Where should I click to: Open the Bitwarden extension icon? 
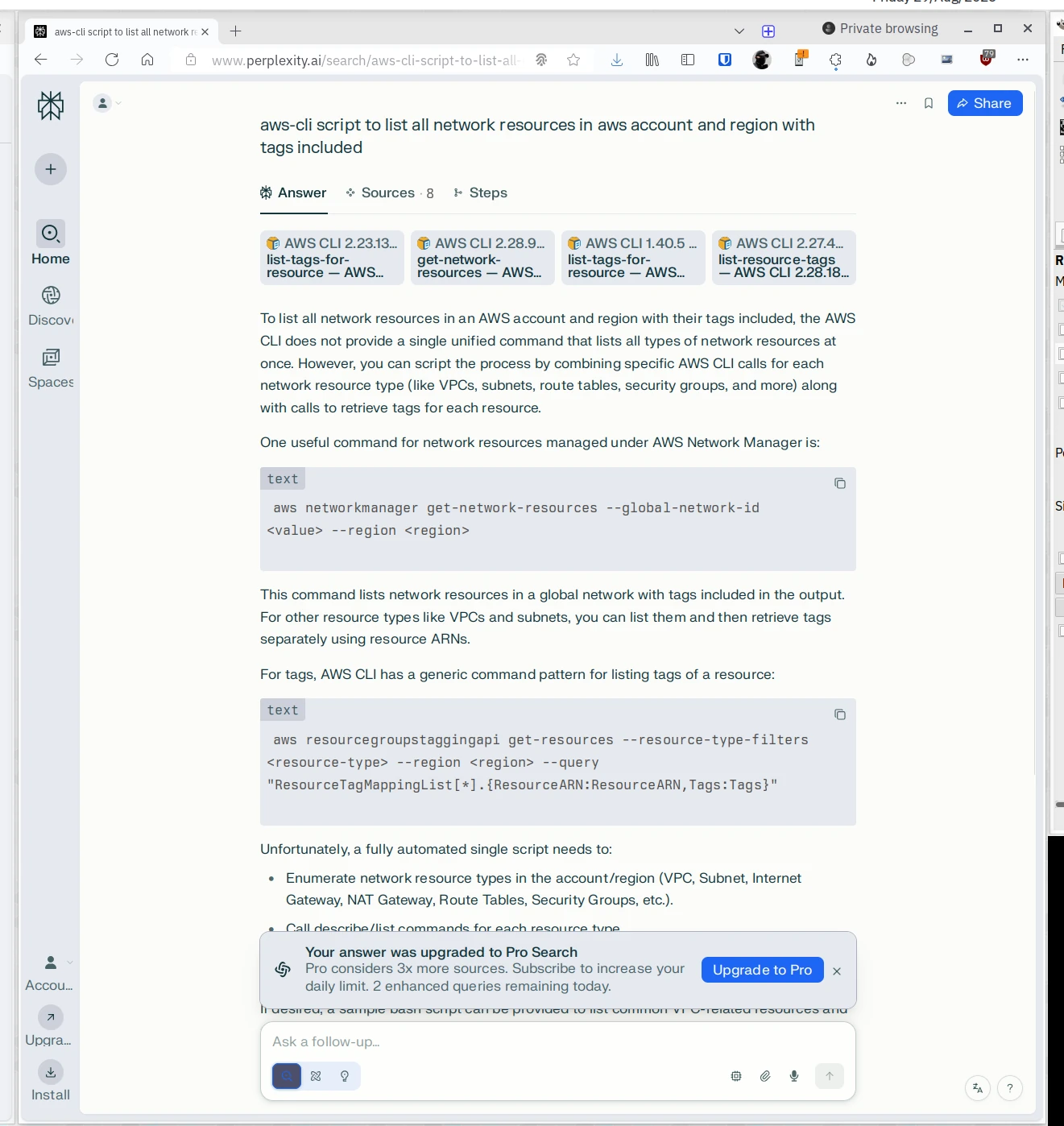coord(725,60)
